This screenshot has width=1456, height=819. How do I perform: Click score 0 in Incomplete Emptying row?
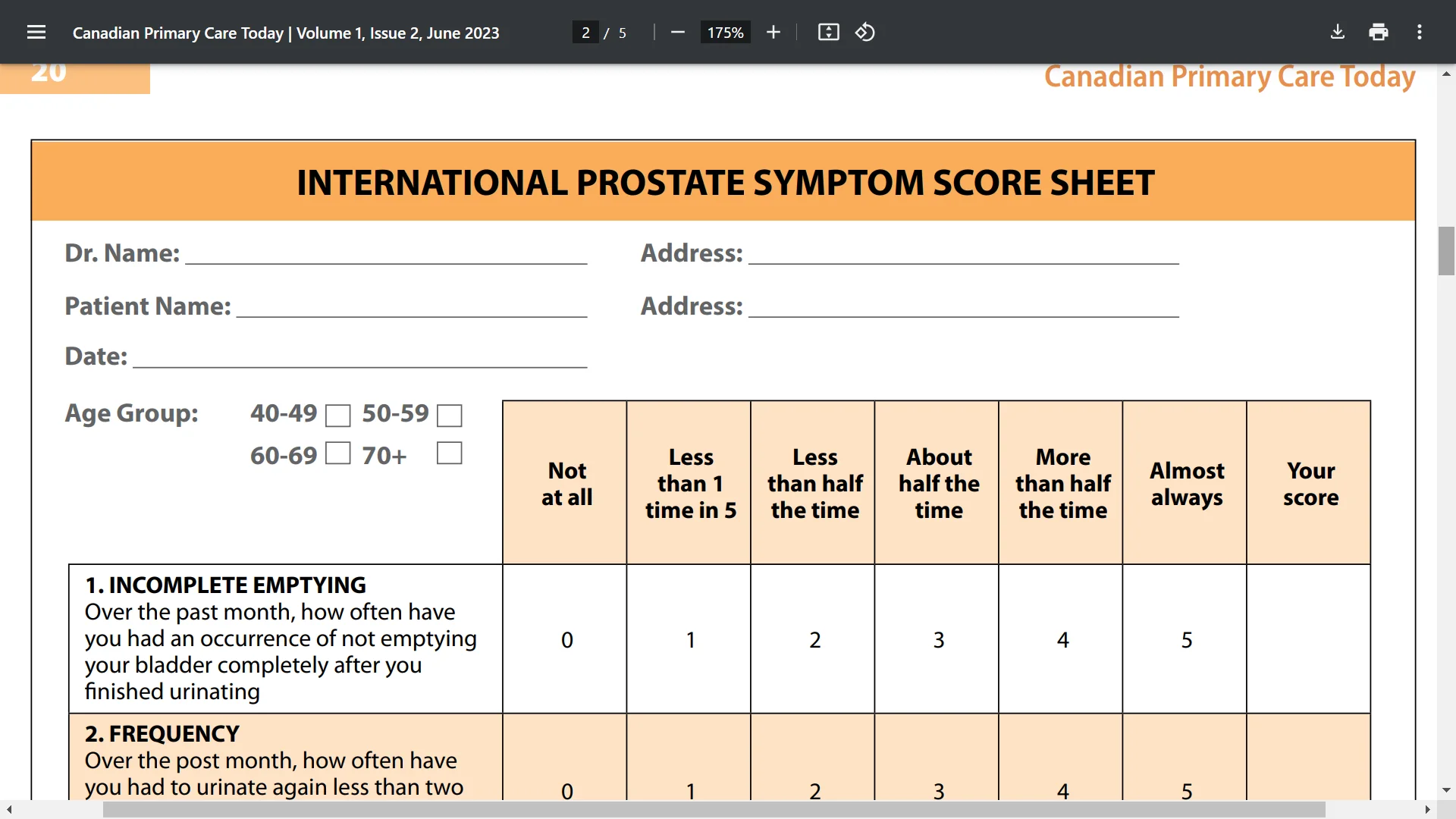click(566, 640)
